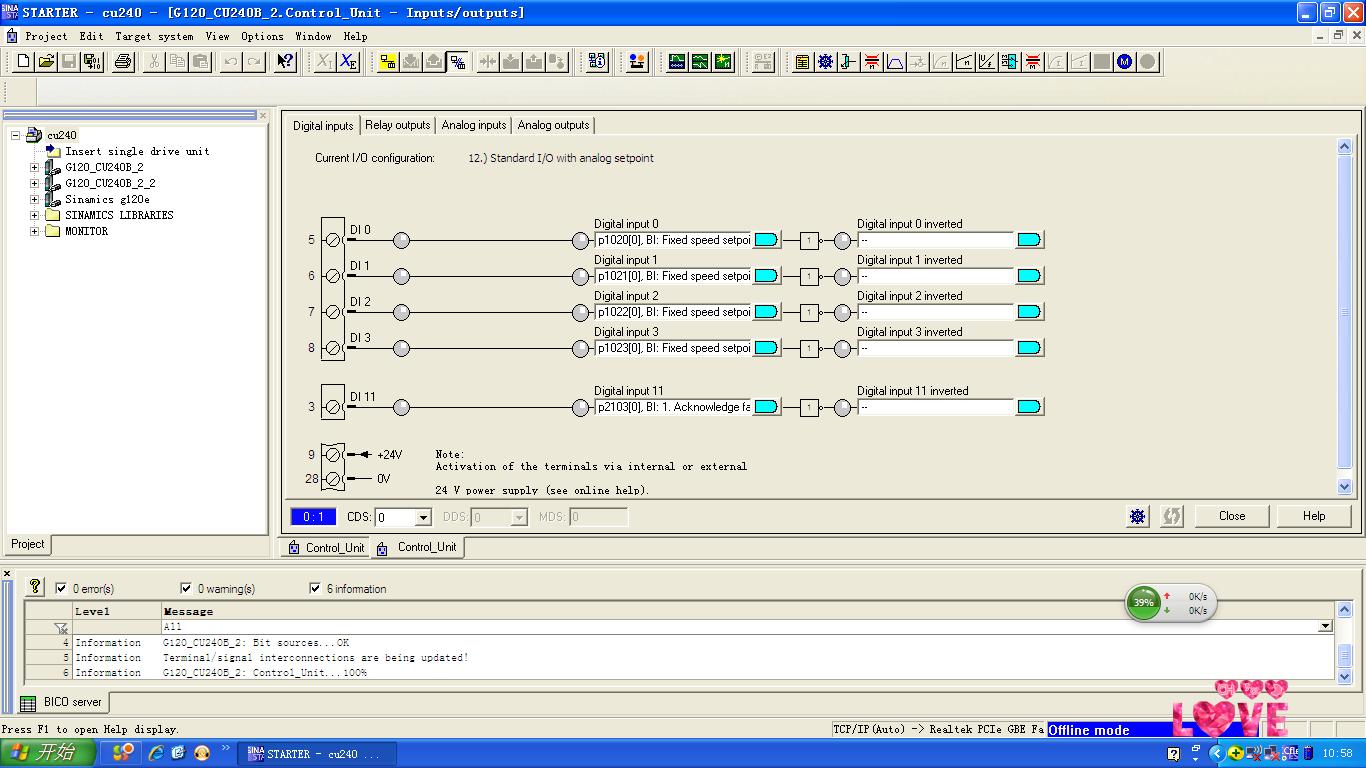The height and width of the screenshot is (768, 1366).
Task: Click the message stating Bit sources...OK
Action: (x=256, y=643)
